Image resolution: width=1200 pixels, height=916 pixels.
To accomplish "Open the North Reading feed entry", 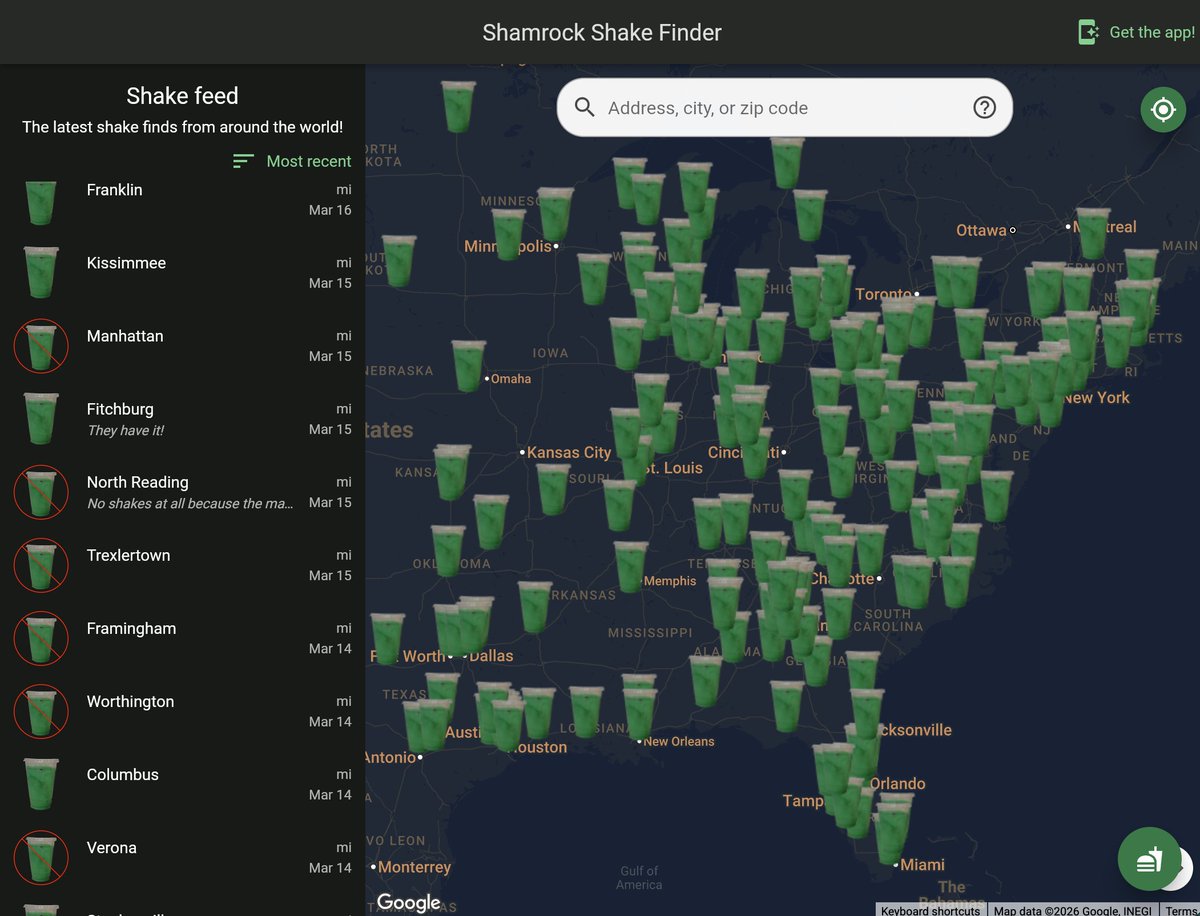I will click(182, 492).
